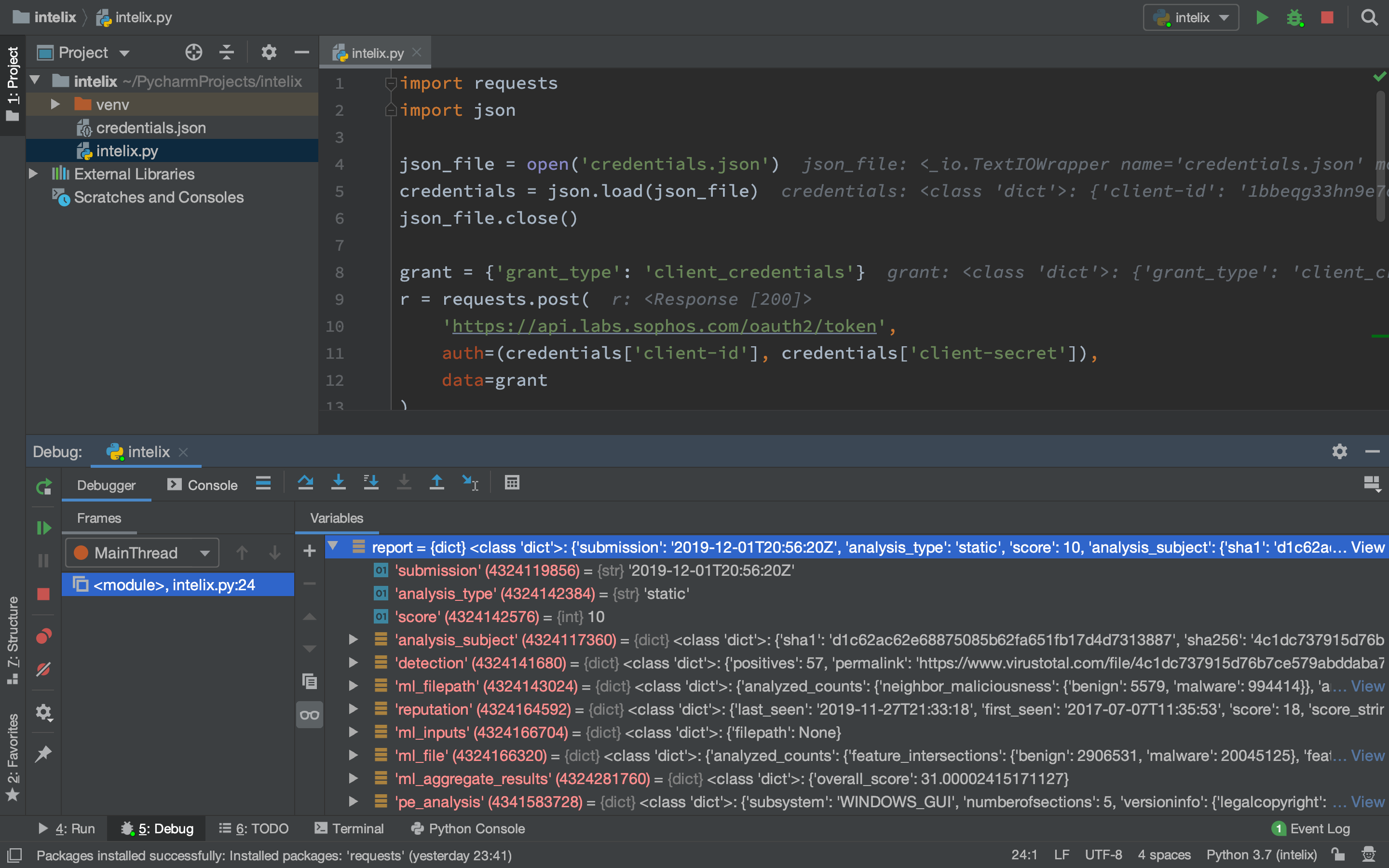Toggle Mute Breakpoints icon

click(43, 670)
